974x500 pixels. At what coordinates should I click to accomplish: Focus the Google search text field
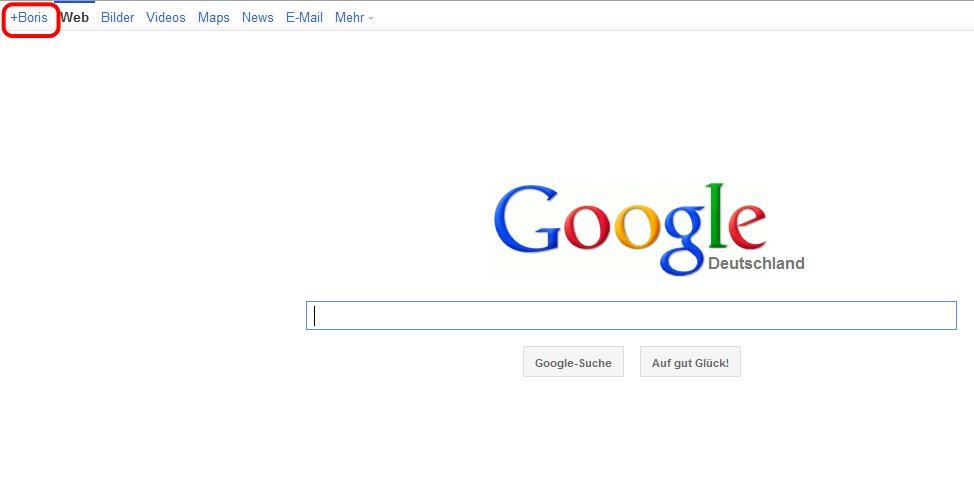(x=631, y=316)
